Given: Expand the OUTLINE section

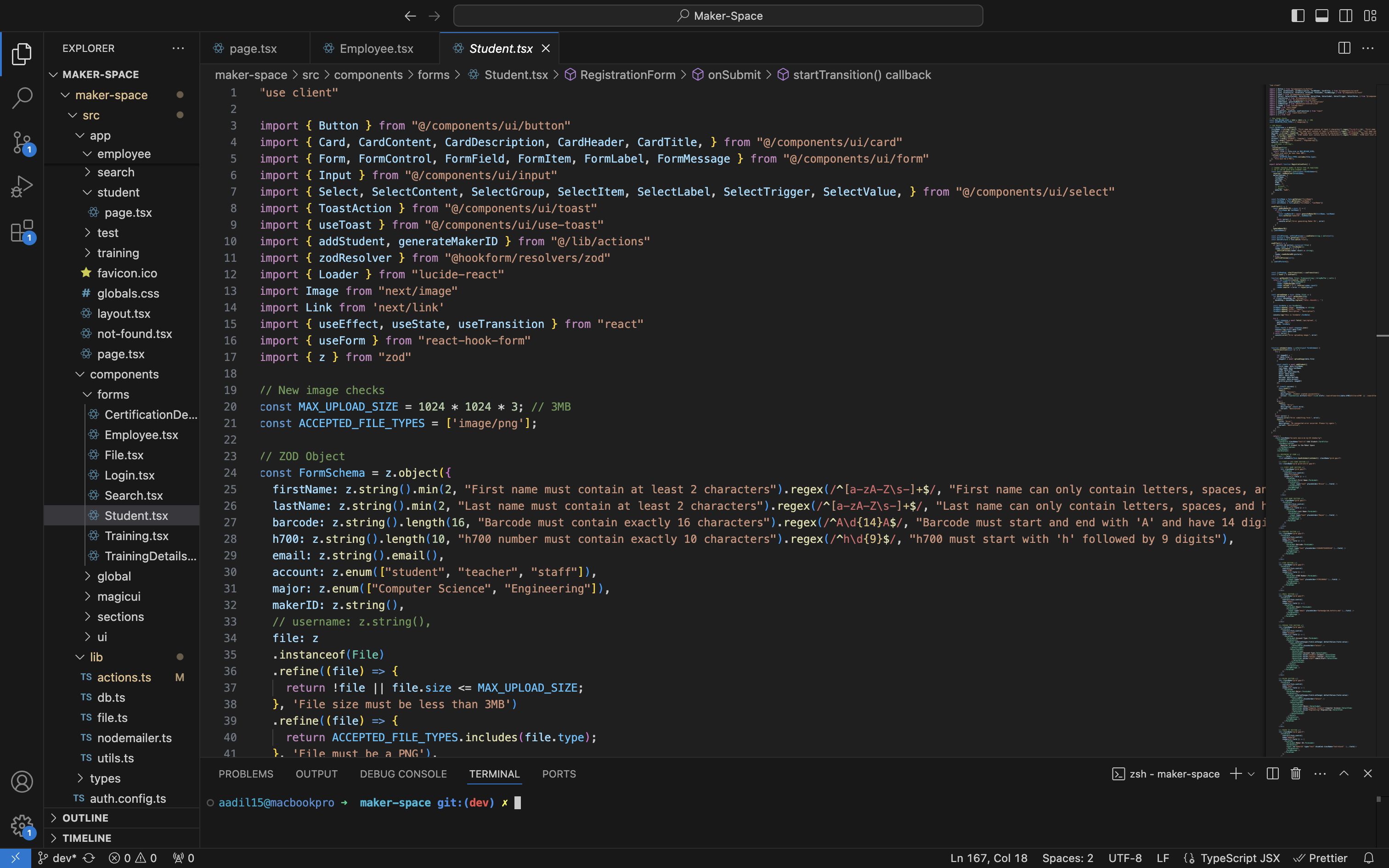Looking at the screenshot, I should [85, 817].
